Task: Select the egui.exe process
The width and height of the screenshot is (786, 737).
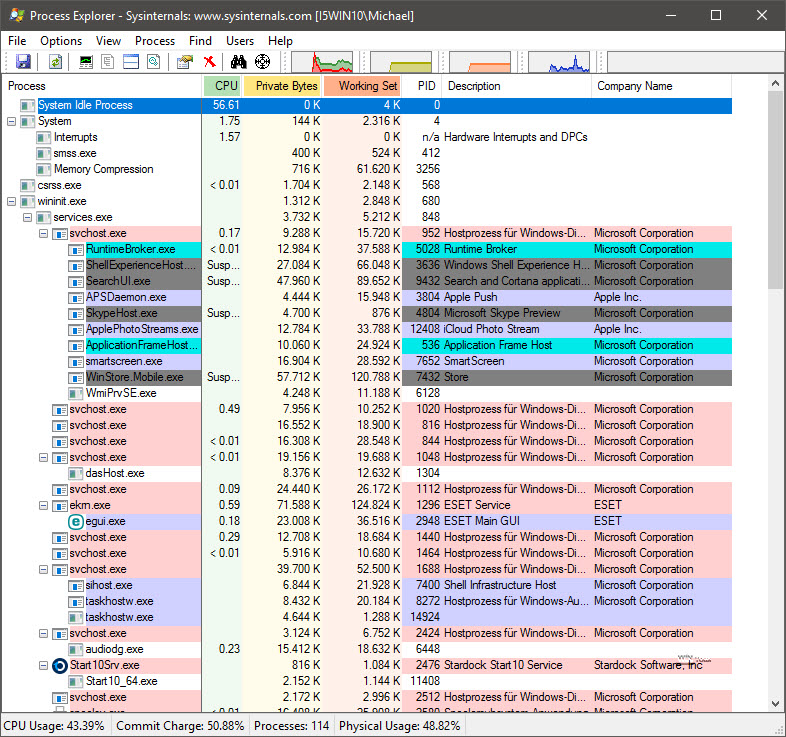Action: click(105, 521)
